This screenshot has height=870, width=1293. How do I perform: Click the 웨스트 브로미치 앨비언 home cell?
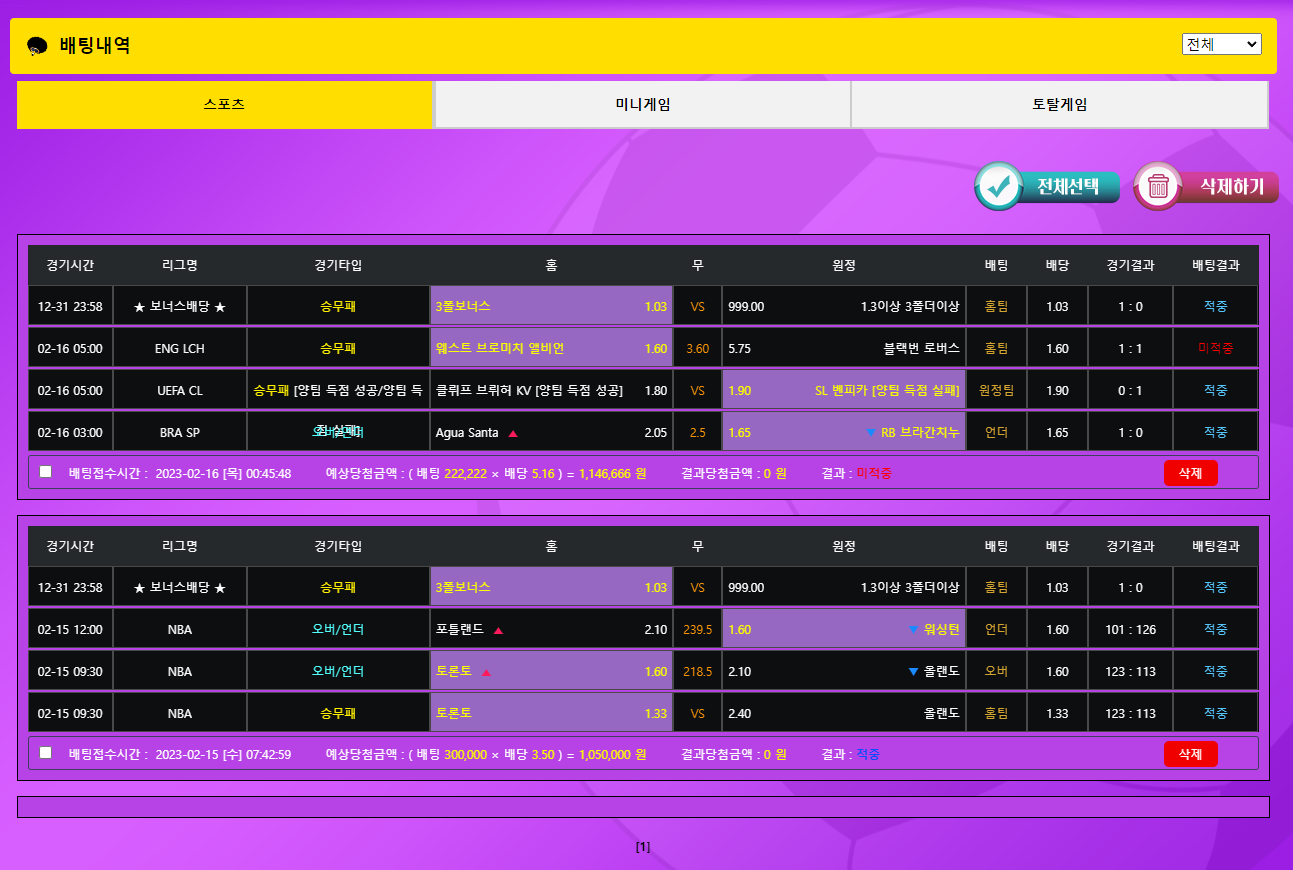coord(551,349)
